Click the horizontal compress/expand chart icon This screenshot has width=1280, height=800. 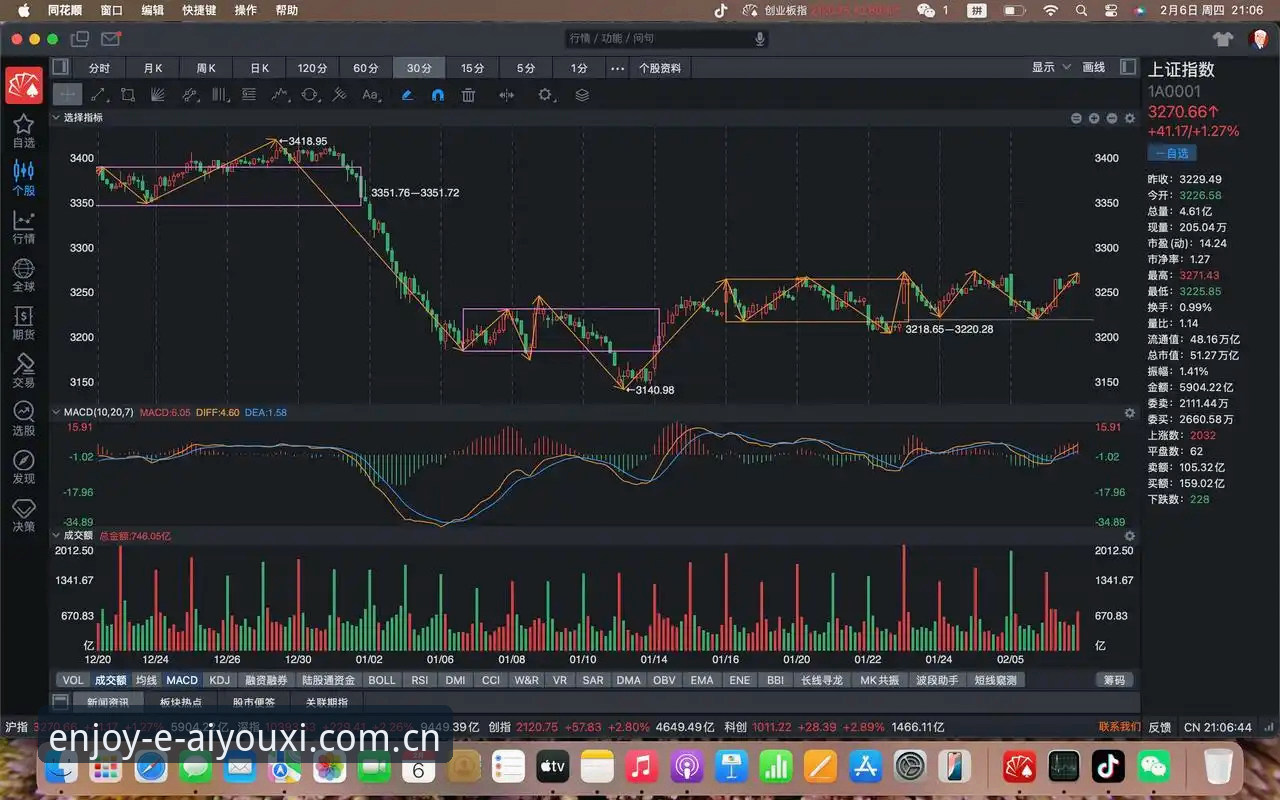coord(507,95)
